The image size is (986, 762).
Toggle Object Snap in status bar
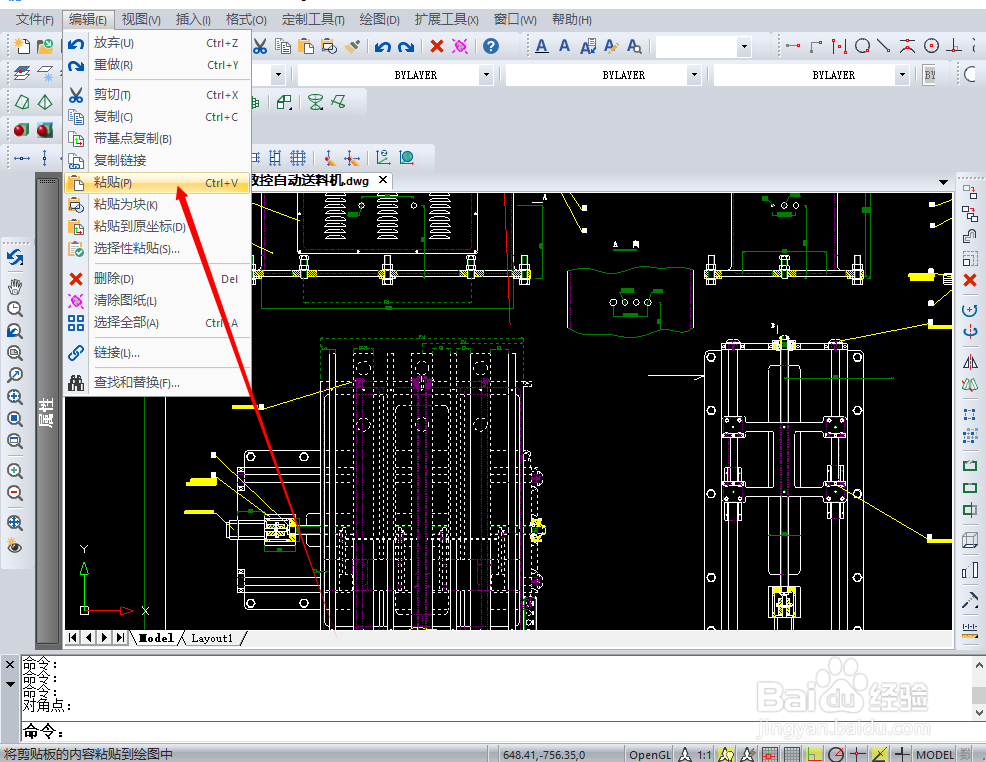[858, 754]
